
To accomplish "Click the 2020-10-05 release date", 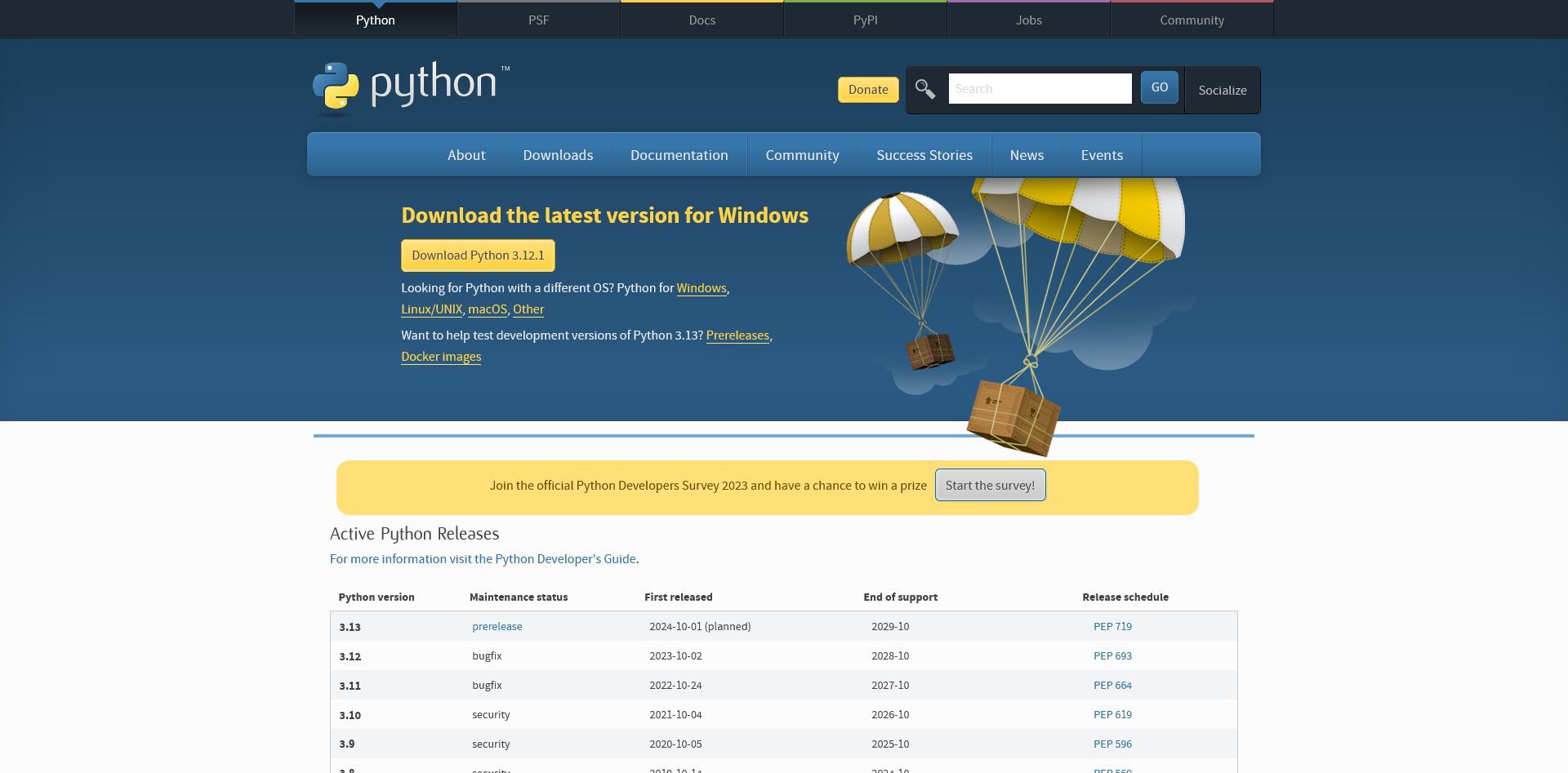I will point(675,744).
